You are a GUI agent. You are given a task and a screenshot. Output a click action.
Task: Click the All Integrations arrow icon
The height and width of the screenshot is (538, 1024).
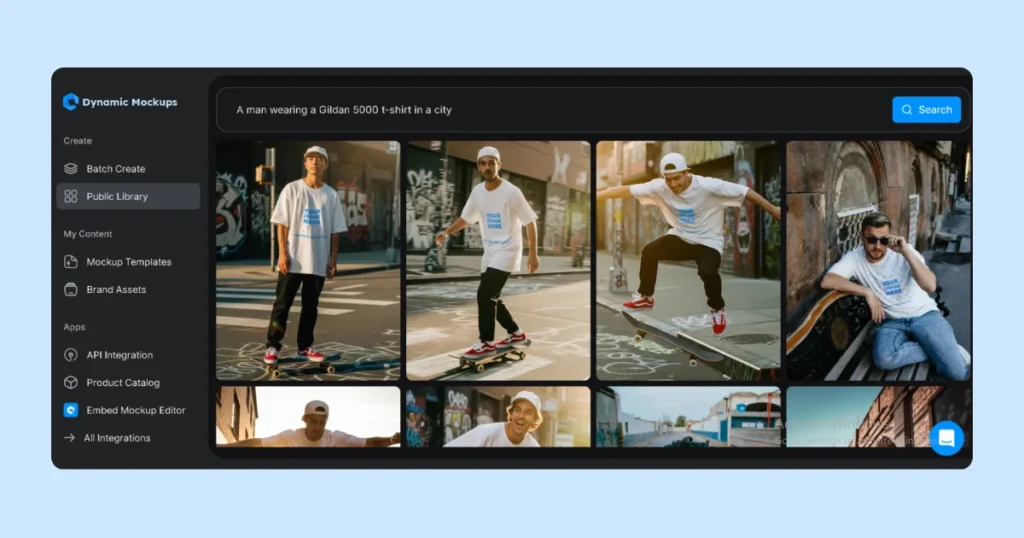(70, 438)
